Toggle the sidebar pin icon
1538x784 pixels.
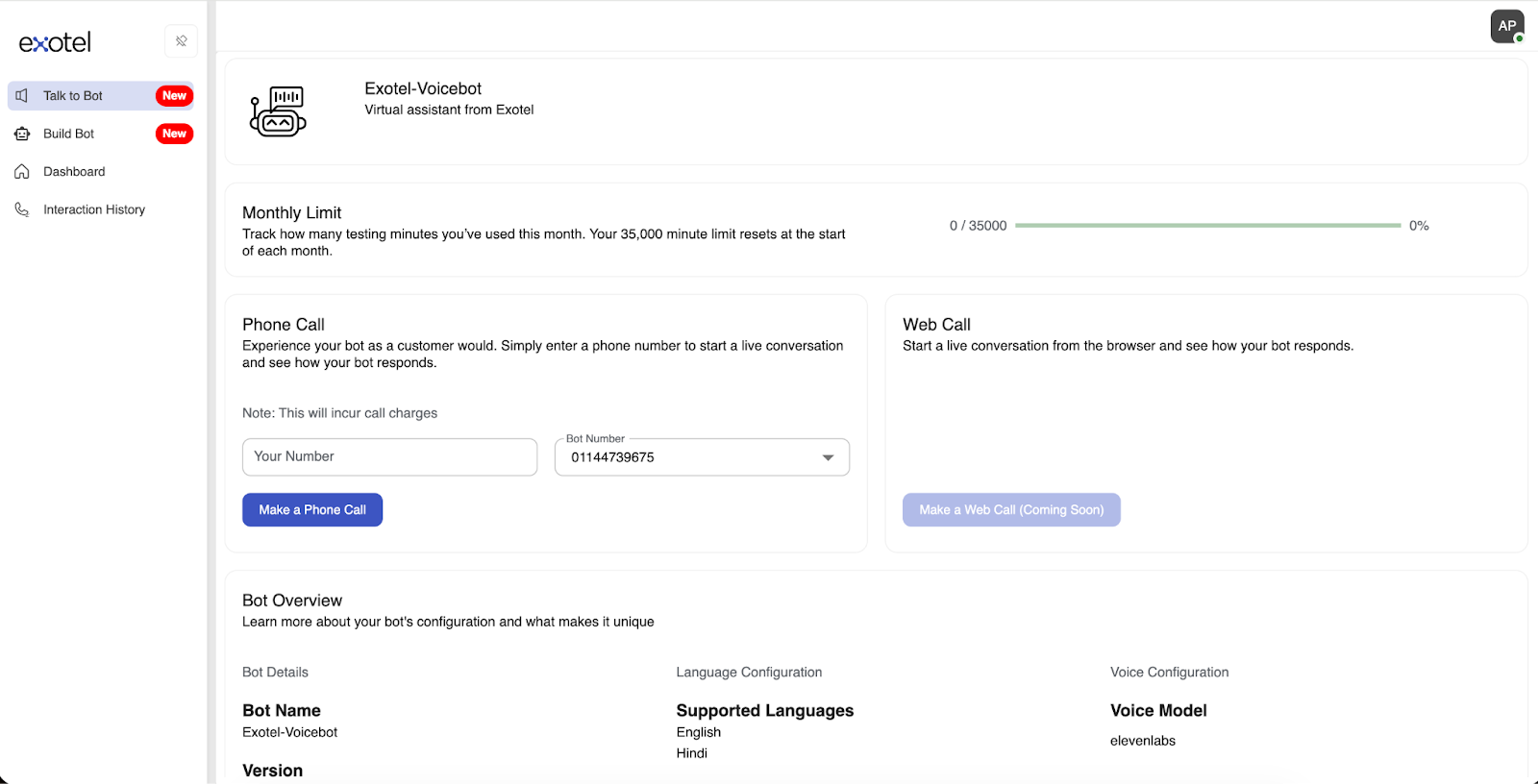pyautogui.click(x=182, y=41)
